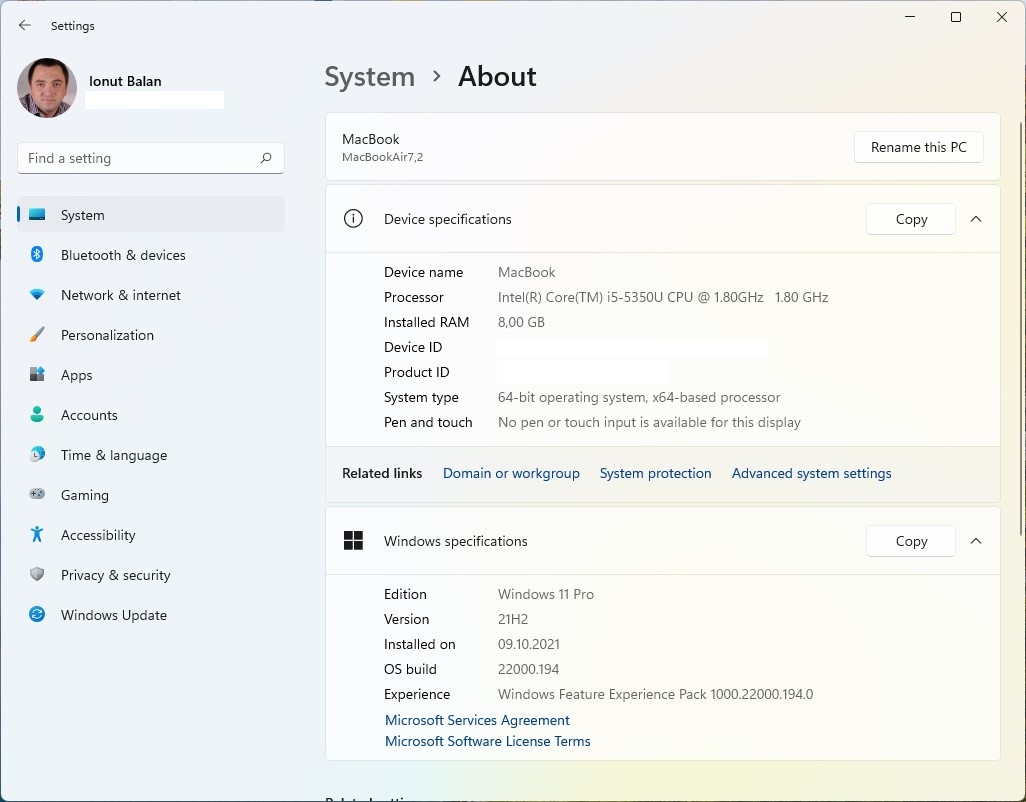Click the Network & internet wifi icon
The image size is (1026, 802).
37,295
